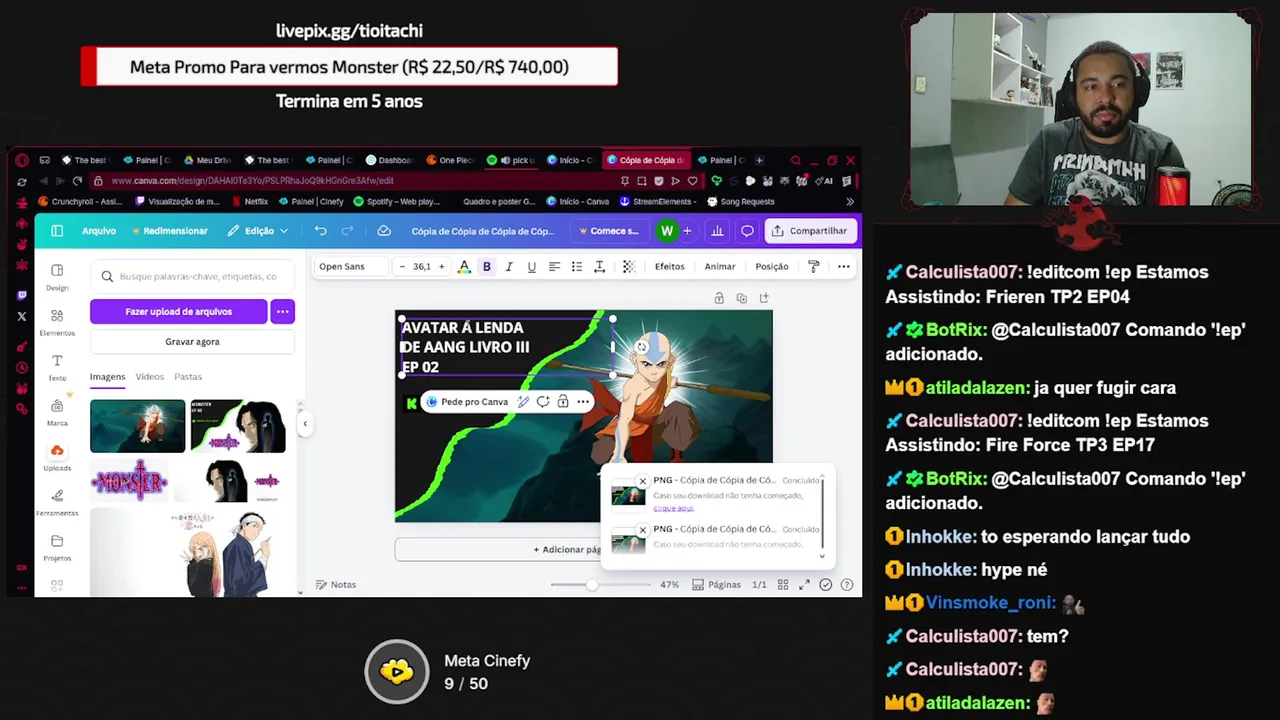Add a collaborator with the plus icon

(687, 231)
